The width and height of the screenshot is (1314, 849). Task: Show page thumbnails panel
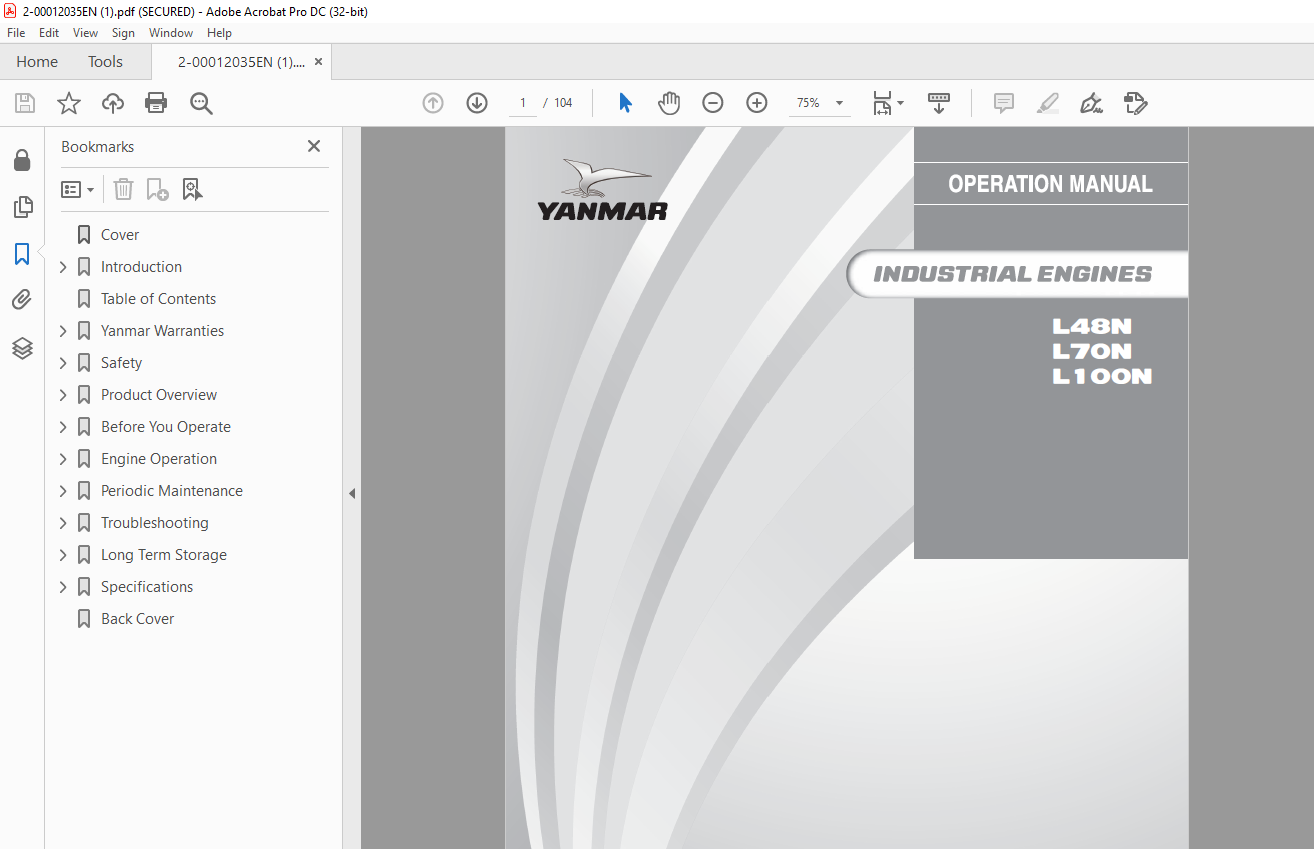(x=22, y=207)
